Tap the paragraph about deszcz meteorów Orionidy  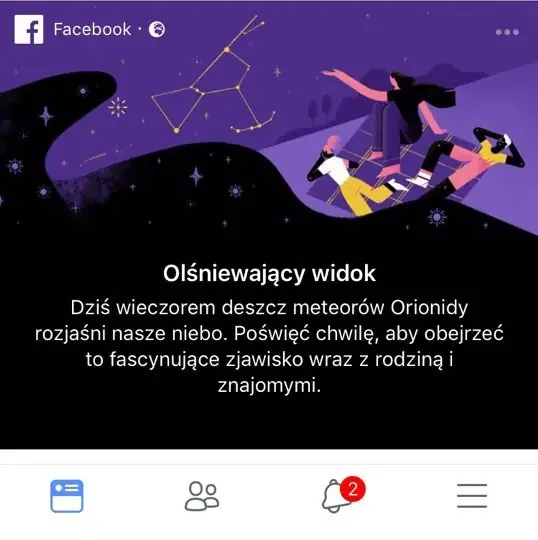point(269,346)
